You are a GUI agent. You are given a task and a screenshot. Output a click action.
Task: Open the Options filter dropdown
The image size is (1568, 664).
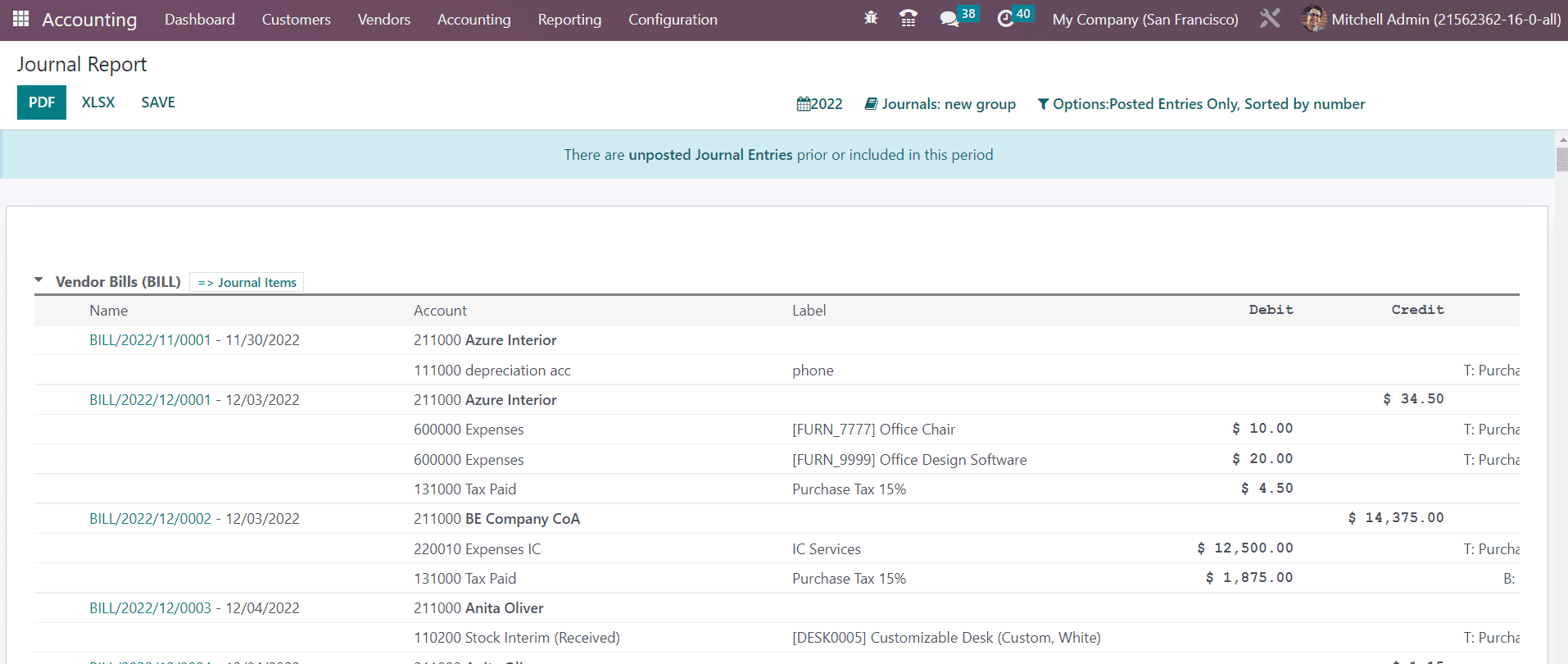[x=1200, y=104]
